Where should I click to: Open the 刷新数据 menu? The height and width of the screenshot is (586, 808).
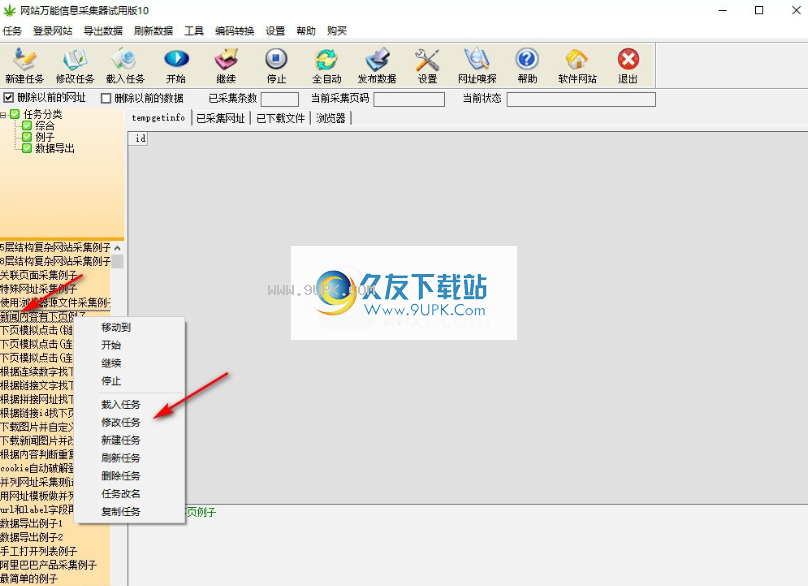tap(154, 31)
